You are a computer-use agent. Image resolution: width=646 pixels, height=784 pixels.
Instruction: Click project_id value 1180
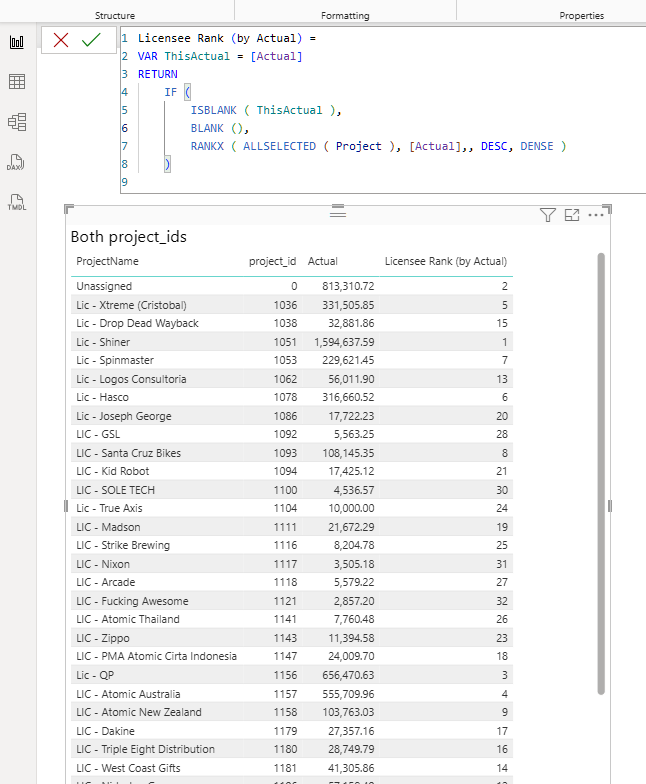pos(285,749)
